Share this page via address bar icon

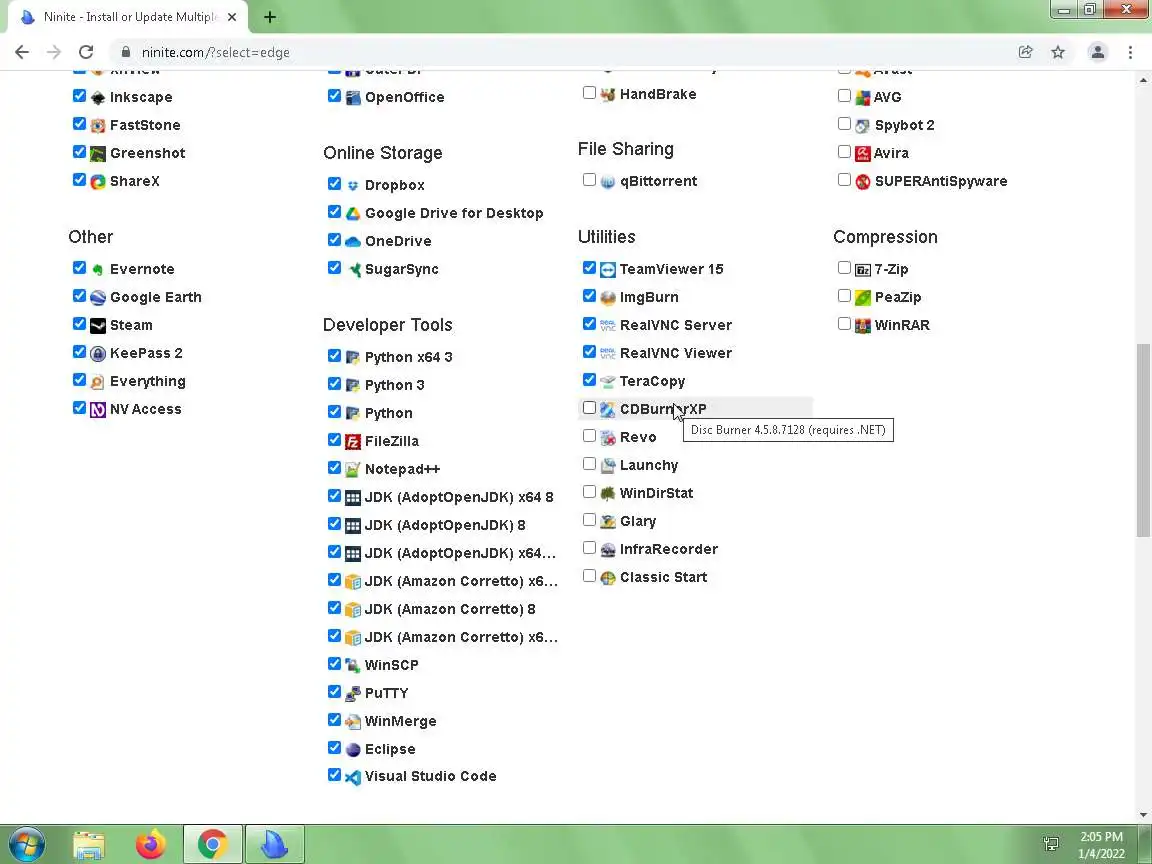click(x=1026, y=52)
